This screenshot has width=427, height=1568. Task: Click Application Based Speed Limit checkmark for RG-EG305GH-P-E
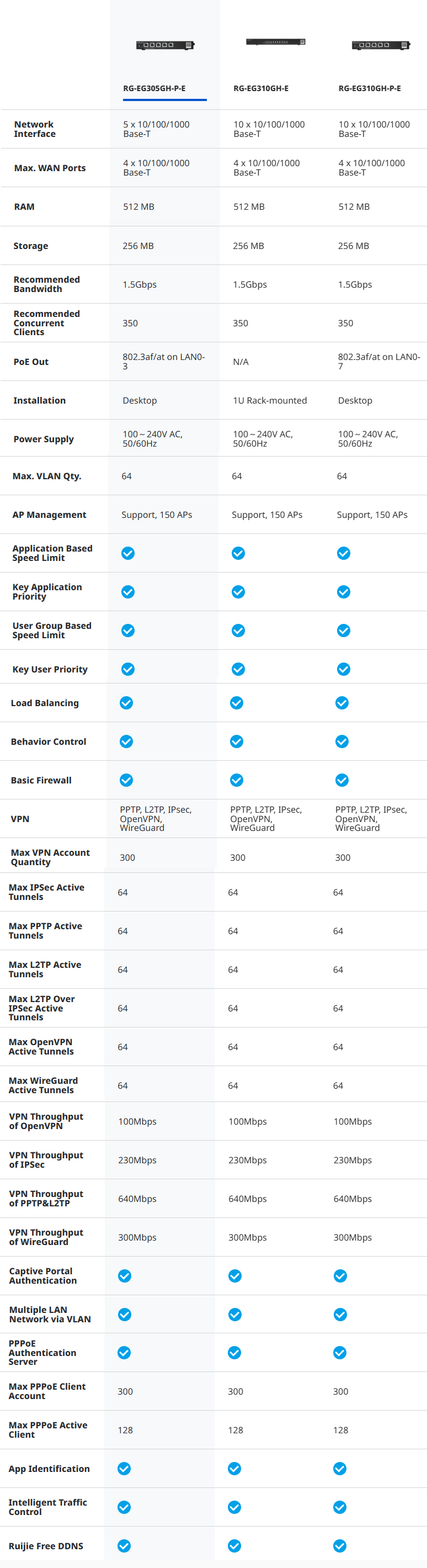point(128,553)
